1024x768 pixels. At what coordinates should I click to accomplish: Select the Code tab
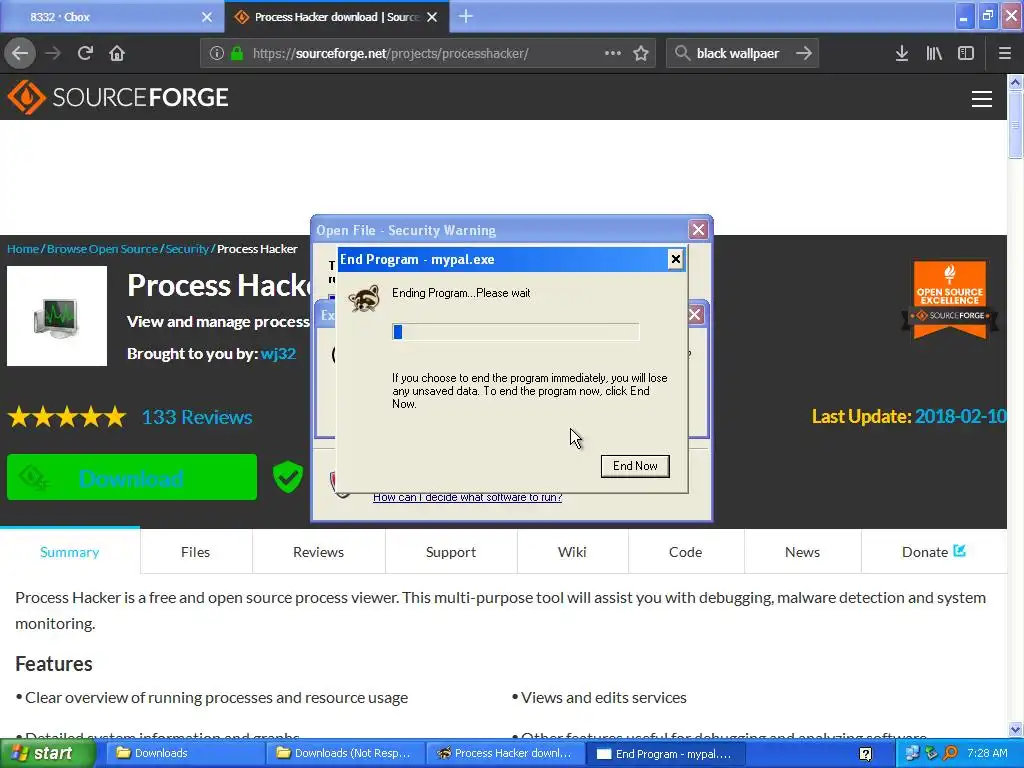click(x=686, y=552)
